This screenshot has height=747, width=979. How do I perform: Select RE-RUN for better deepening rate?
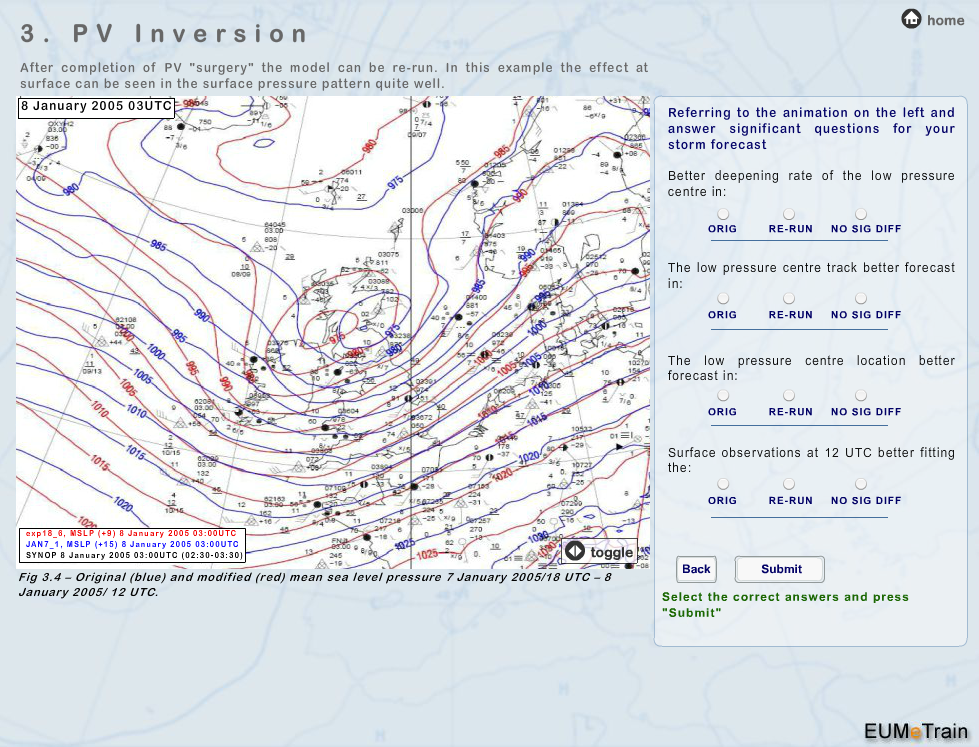789,214
